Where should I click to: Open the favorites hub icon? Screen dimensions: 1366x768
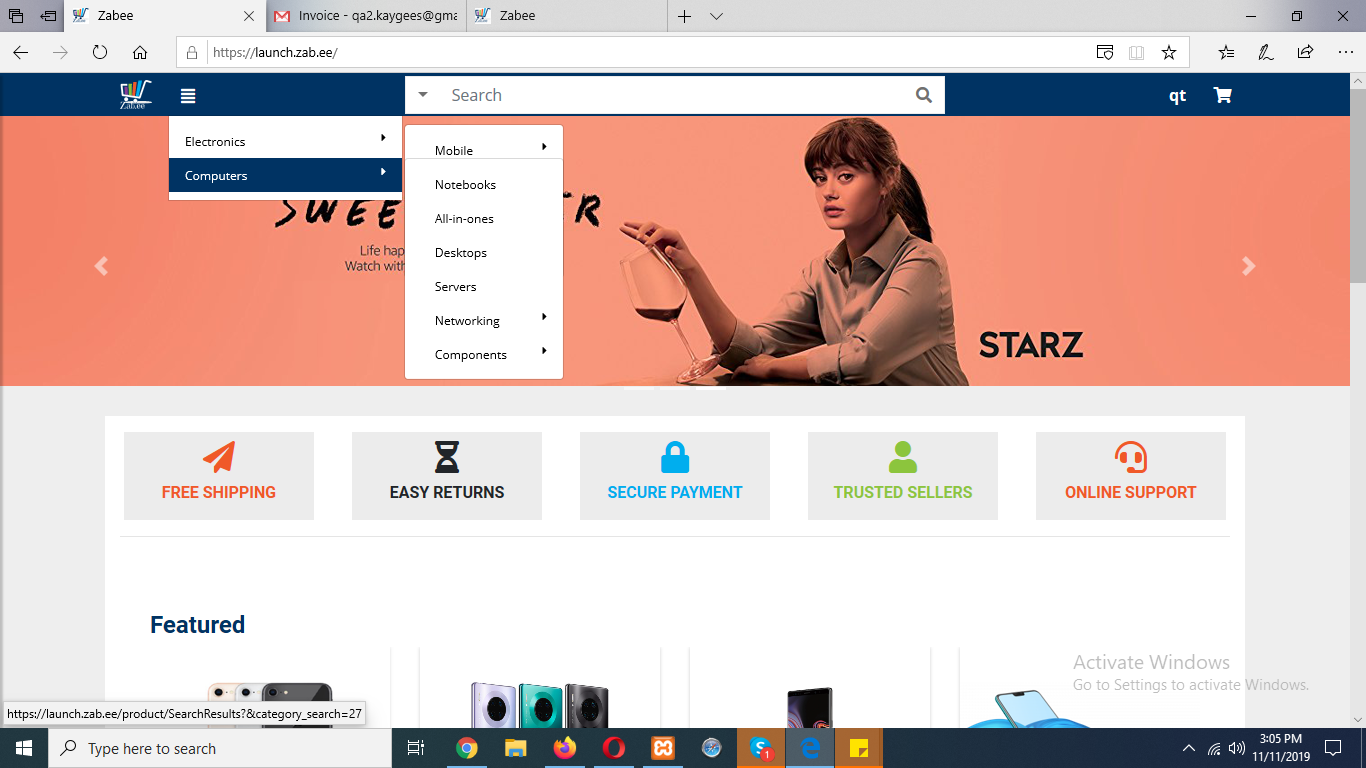pyautogui.click(x=1227, y=52)
